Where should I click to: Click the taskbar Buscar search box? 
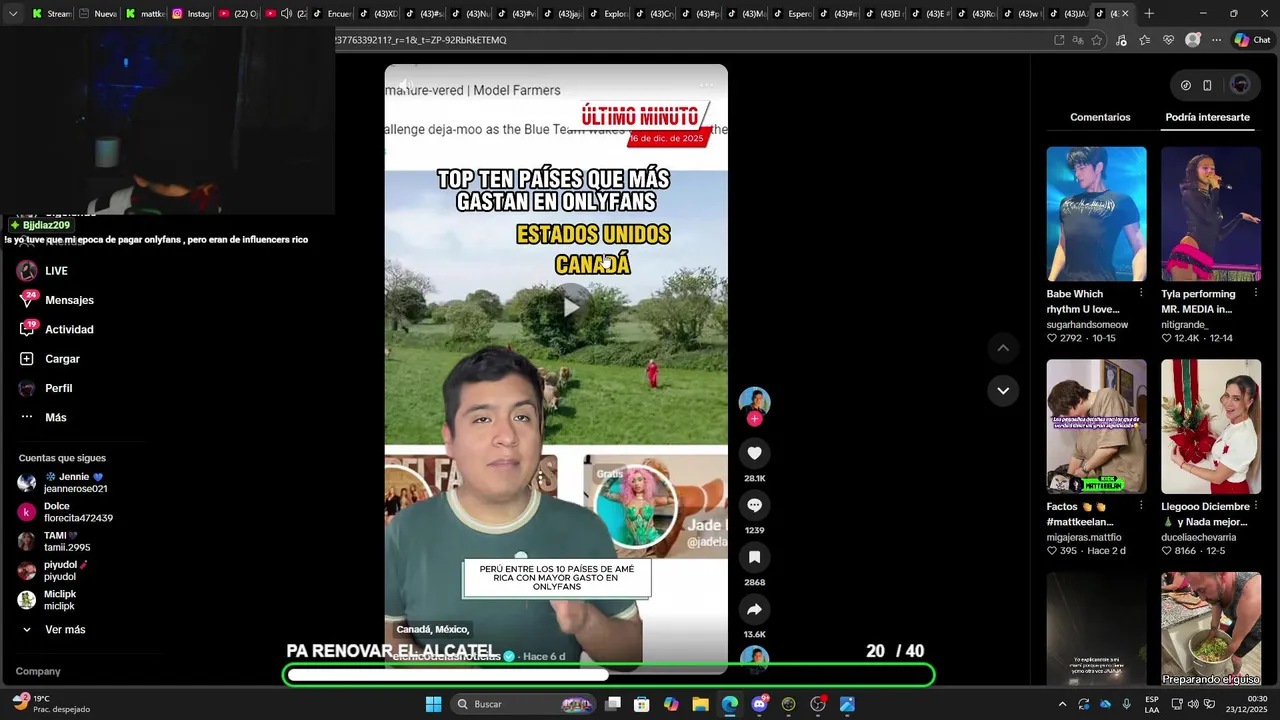(x=524, y=704)
